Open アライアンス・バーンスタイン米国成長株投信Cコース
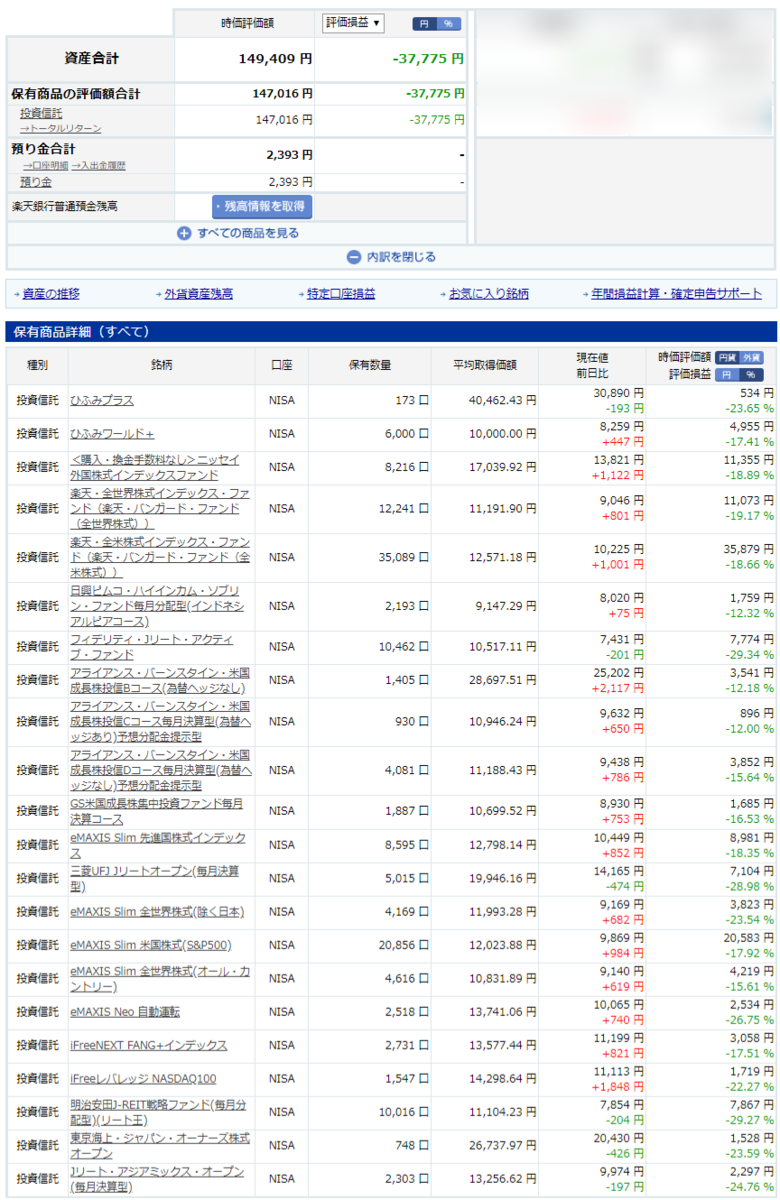This screenshot has height=1200, width=780. pyautogui.click(x=160, y=721)
